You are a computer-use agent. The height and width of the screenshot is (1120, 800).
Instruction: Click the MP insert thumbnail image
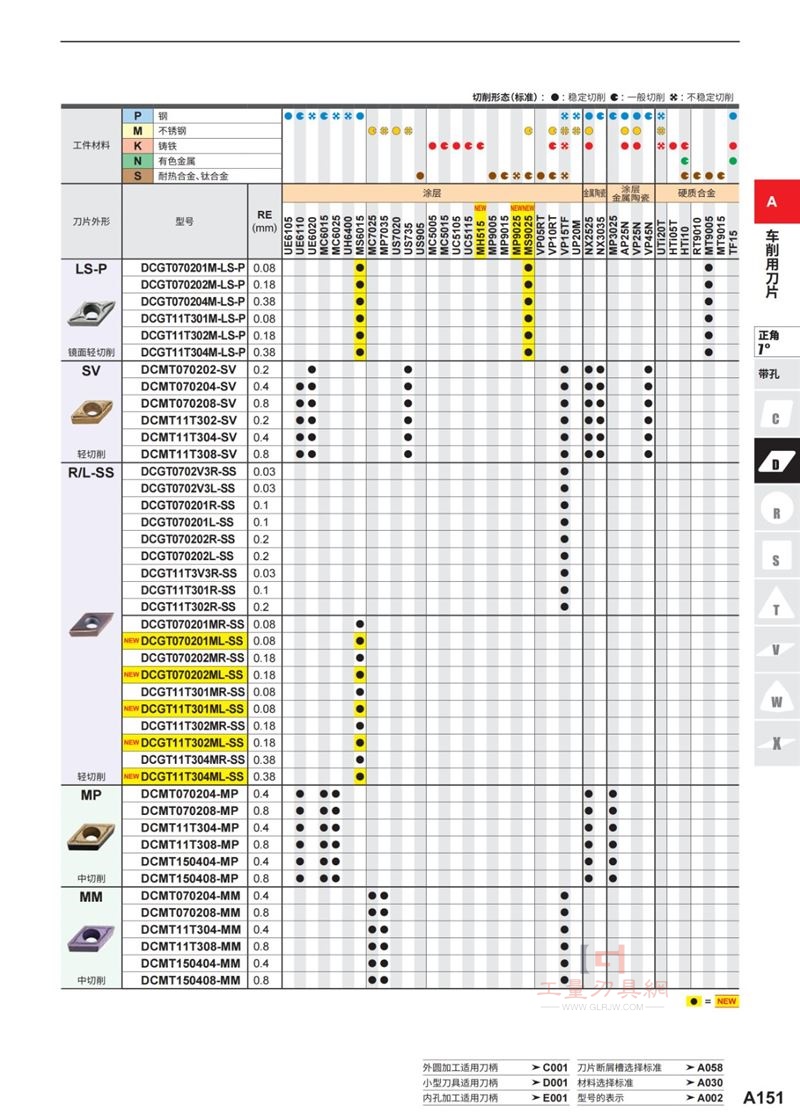(91, 836)
